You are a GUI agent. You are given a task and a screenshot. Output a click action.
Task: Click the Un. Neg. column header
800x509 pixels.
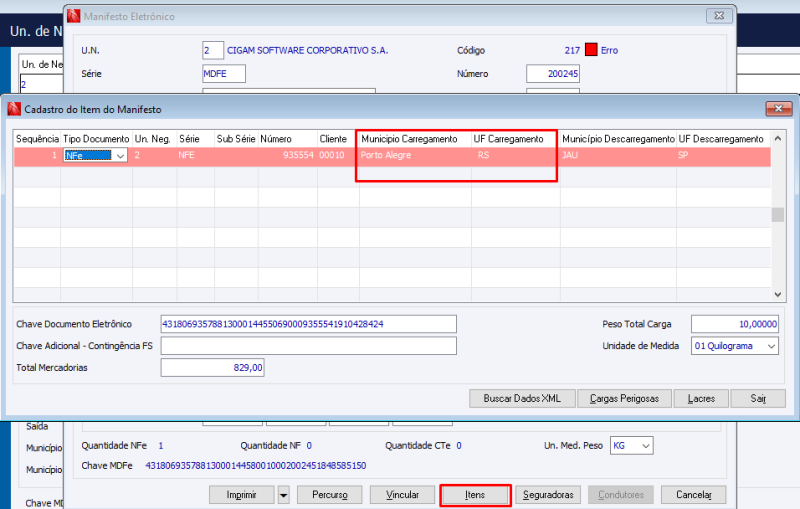(x=155, y=139)
